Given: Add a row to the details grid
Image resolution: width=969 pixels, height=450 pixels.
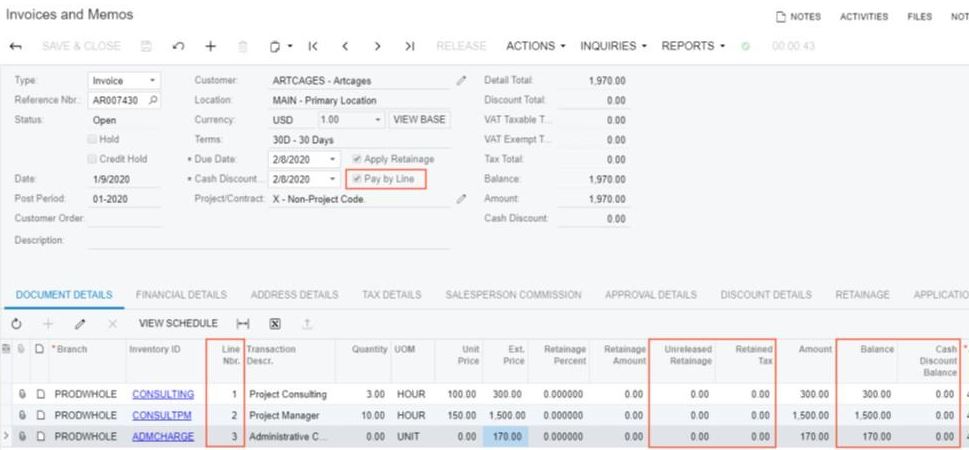Looking at the screenshot, I should (x=48, y=323).
